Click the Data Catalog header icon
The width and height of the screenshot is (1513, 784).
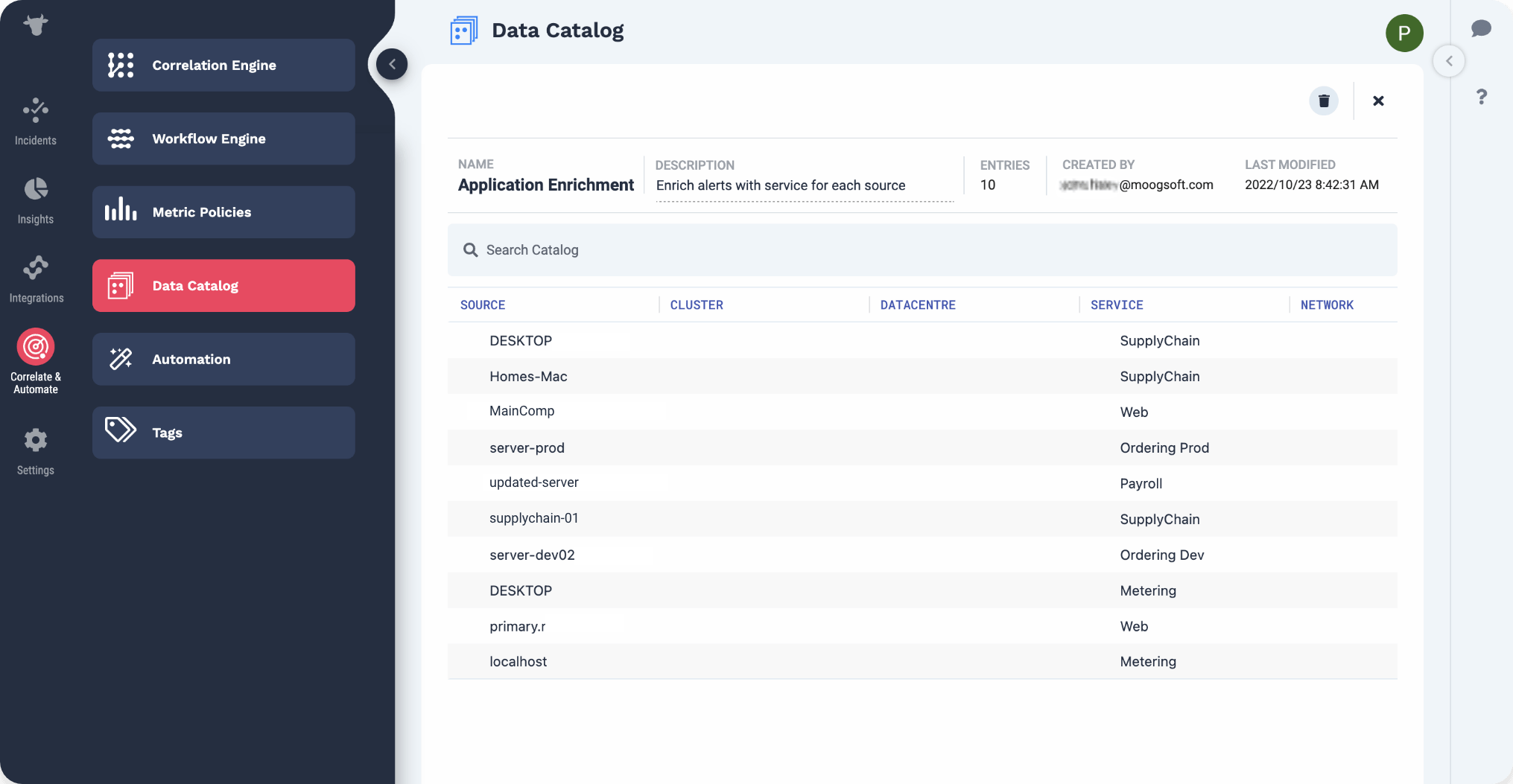(x=463, y=31)
